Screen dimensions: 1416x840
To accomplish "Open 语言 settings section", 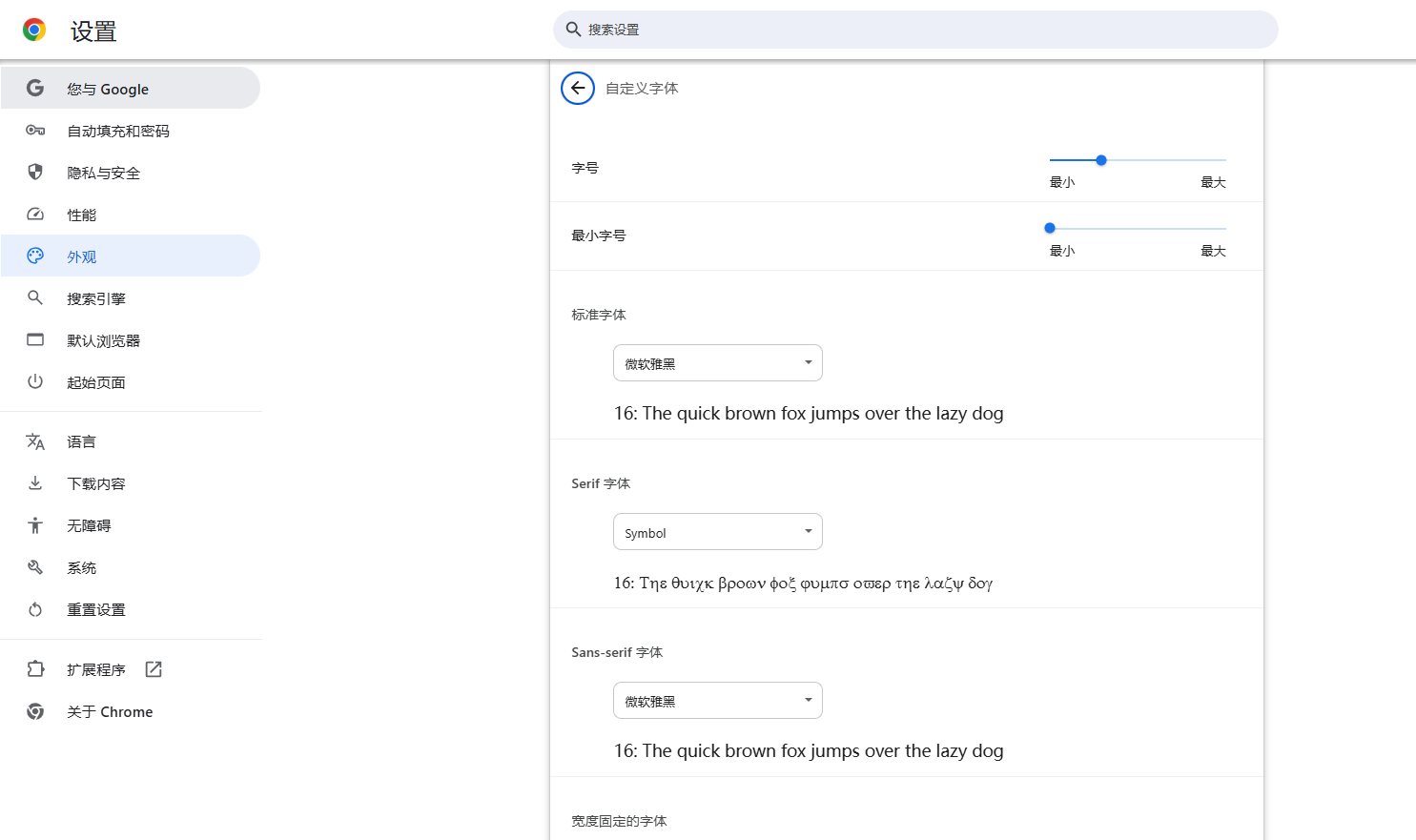I will [x=131, y=441].
